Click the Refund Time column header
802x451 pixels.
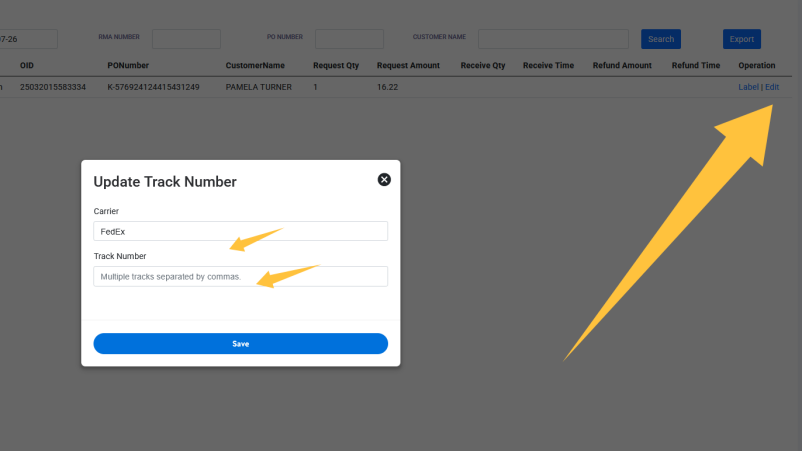(x=696, y=65)
